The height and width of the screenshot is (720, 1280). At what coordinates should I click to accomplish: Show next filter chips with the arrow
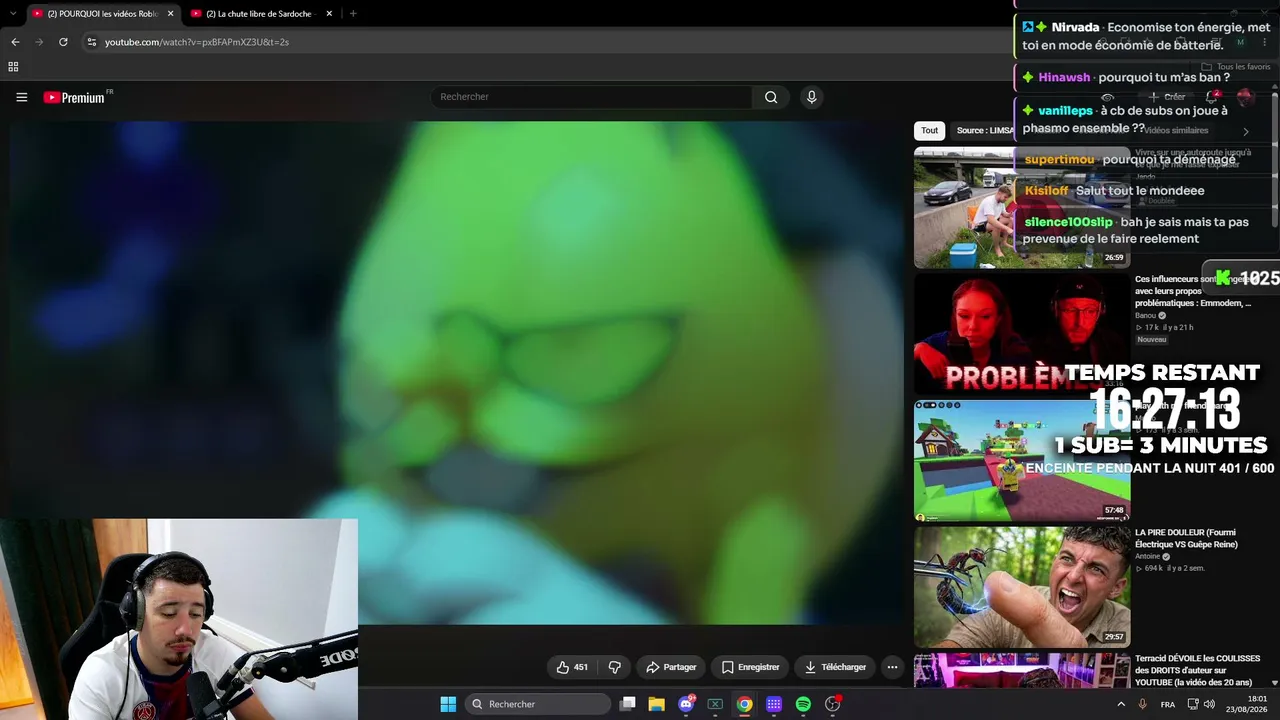click(1246, 131)
